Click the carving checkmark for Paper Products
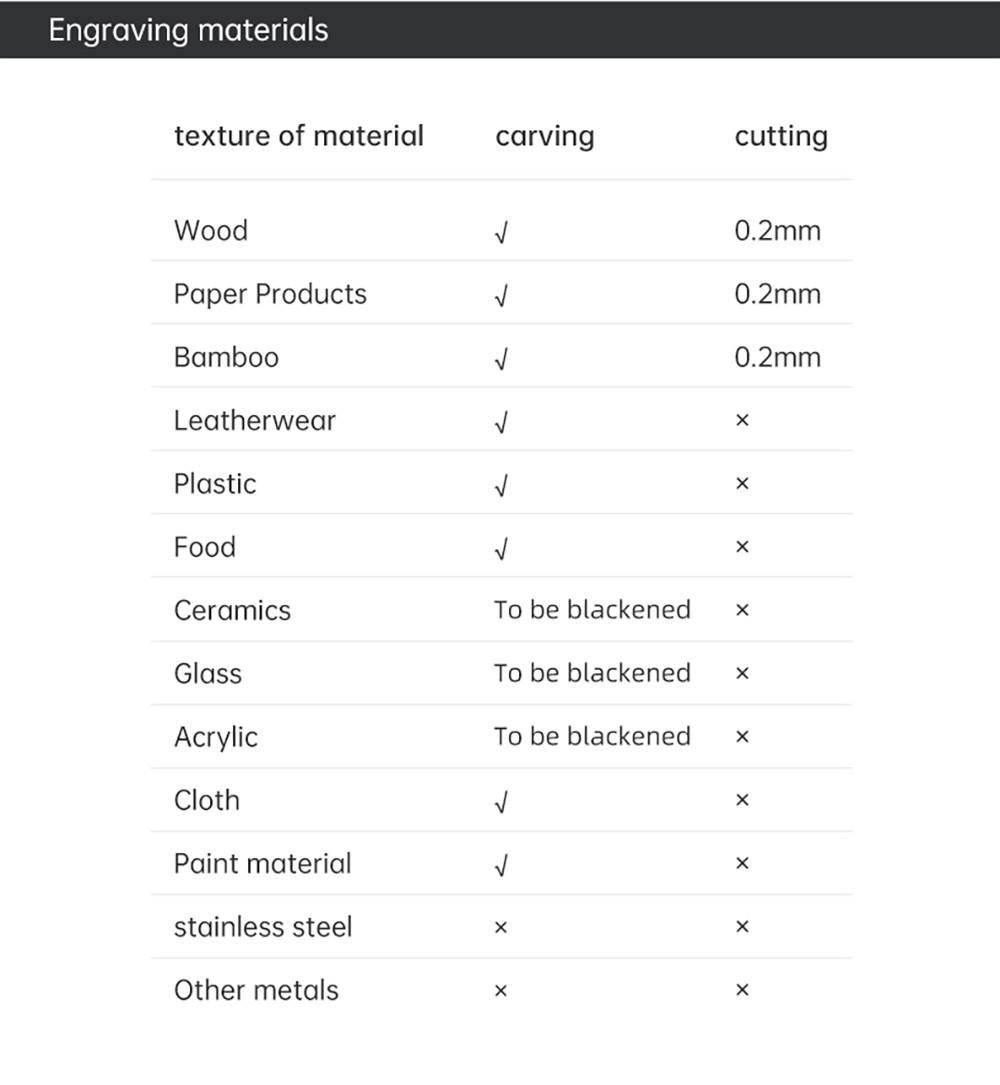1000x1085 pixels. [501, 296]
